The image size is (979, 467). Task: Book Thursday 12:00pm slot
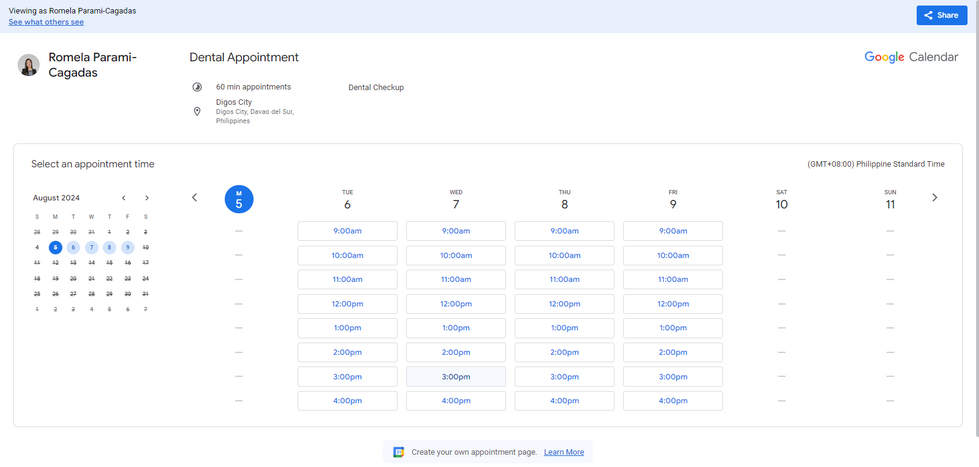coord(564,304)
